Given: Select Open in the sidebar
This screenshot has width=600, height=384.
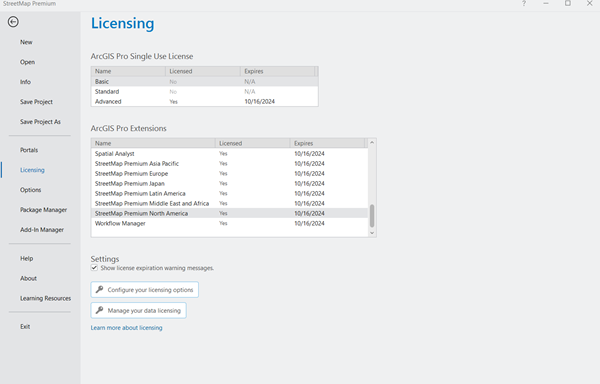Looking at the screenshot, I should (27, 62).
